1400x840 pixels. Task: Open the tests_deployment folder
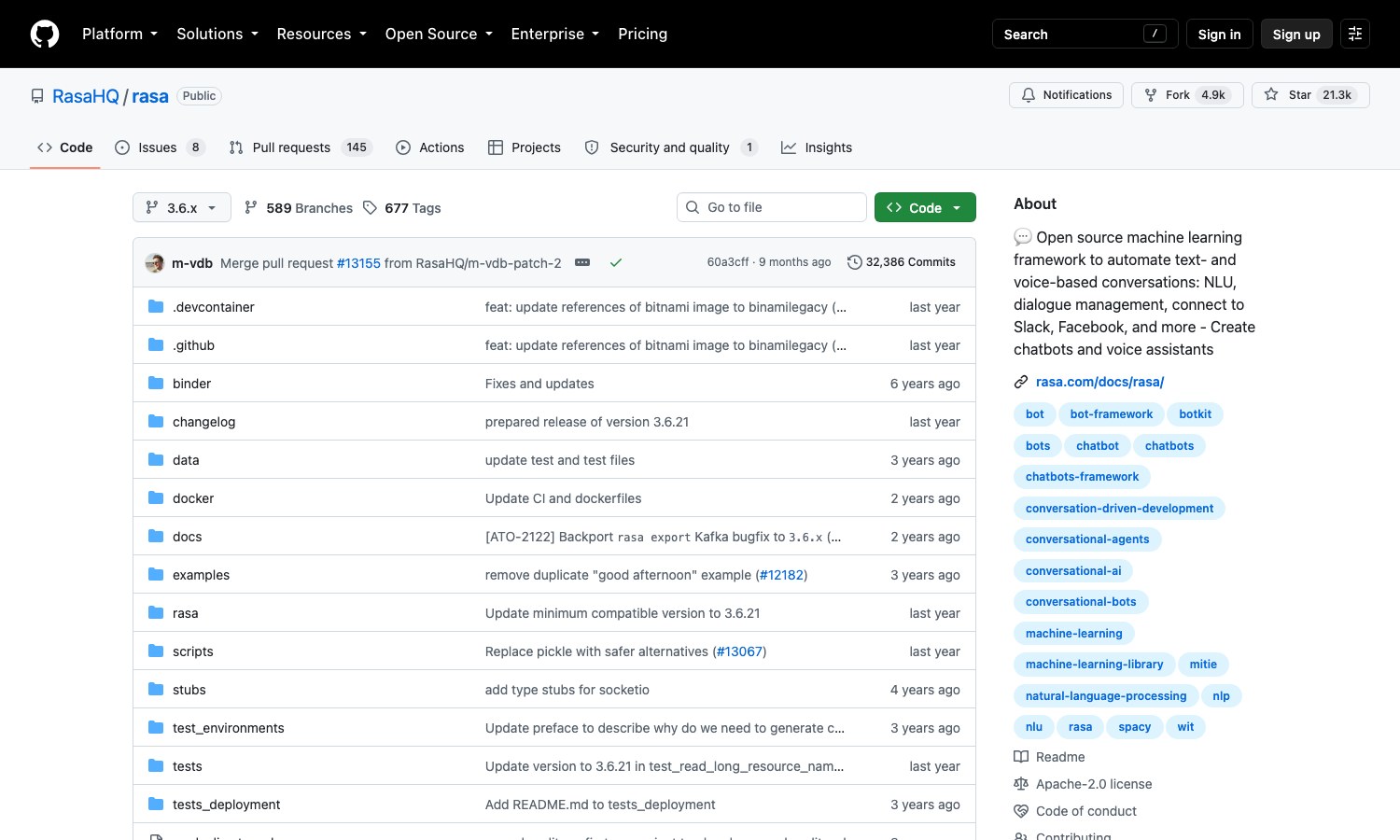(x=227, y=805)
